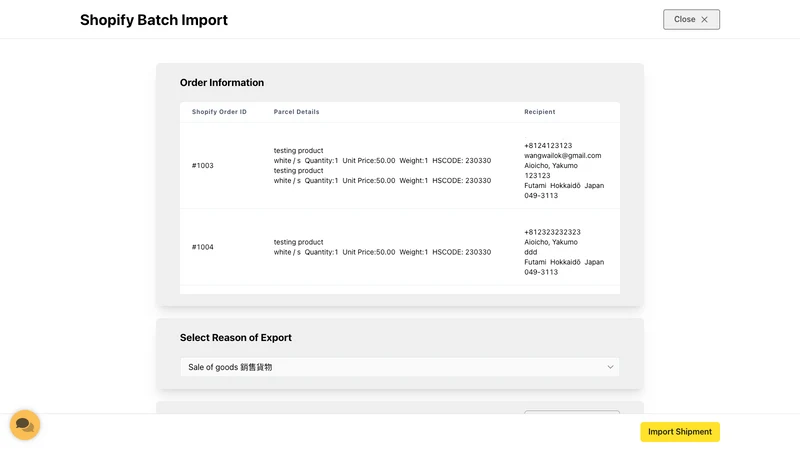Click recipient text '123123' in order #1003
Screen dimensions: 800x450
(537, 176)
